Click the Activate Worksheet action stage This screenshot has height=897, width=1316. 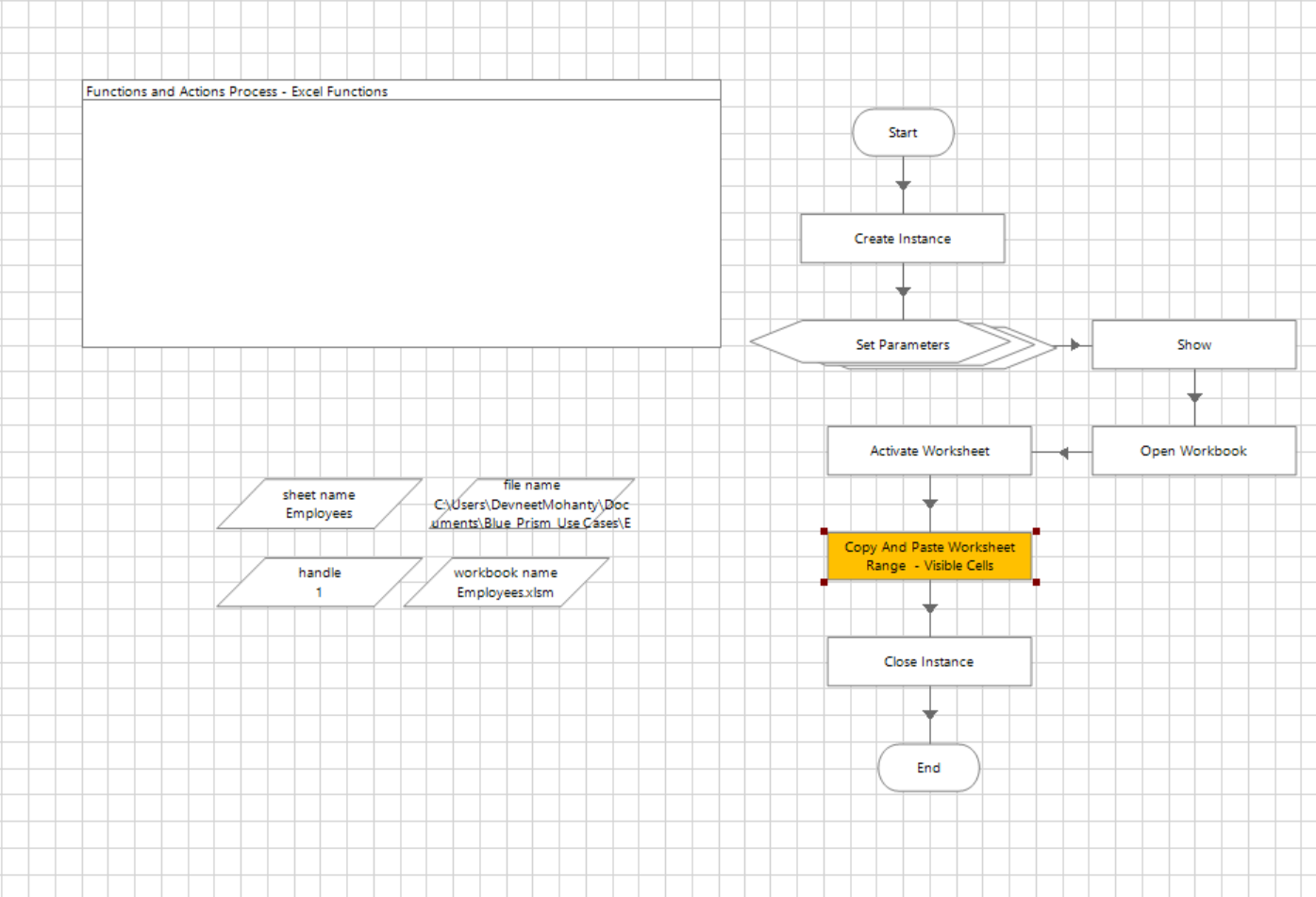click(x=929, y=451)
